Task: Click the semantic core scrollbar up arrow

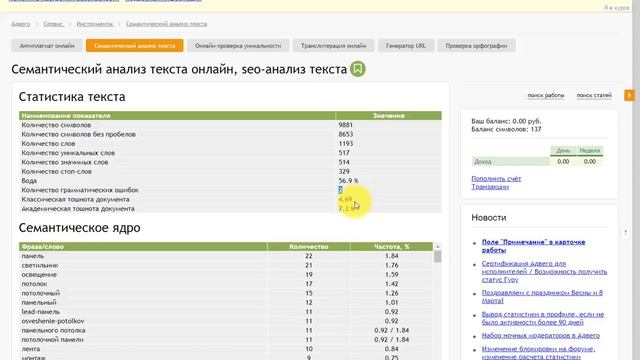Action: (438, 247)
